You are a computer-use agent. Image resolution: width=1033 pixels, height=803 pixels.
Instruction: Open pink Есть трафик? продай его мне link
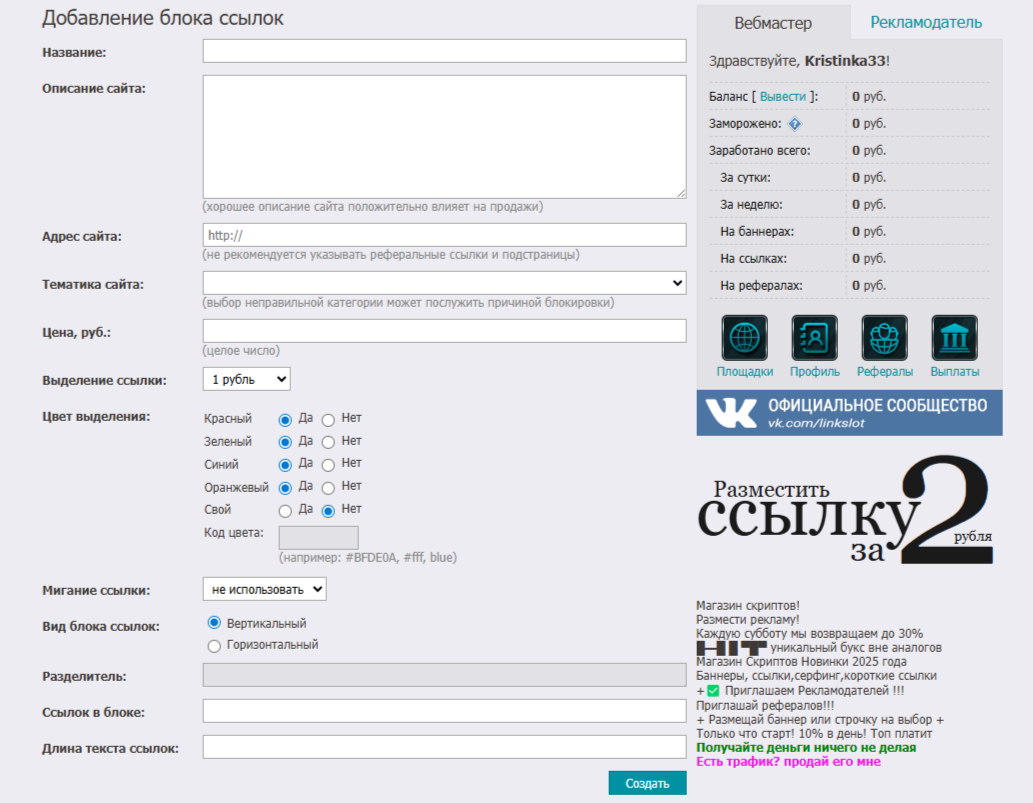[789, 761]
